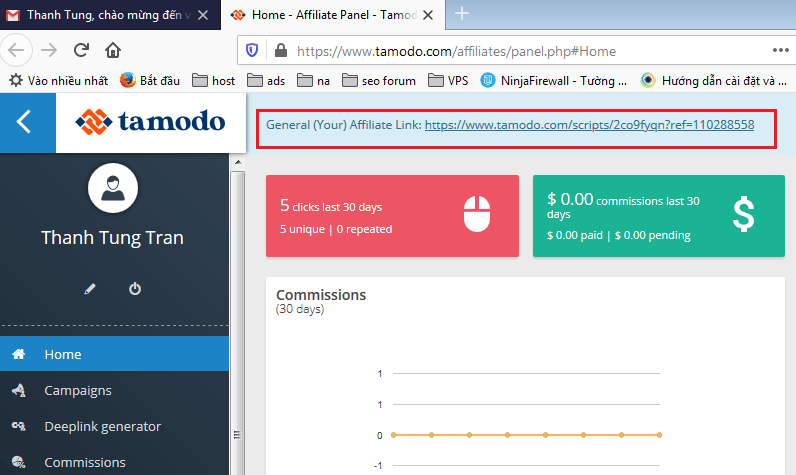Viewport: 796px width, 475px height.
Task: Close the Affiliate Panel tab
Action: pos(428,15)
